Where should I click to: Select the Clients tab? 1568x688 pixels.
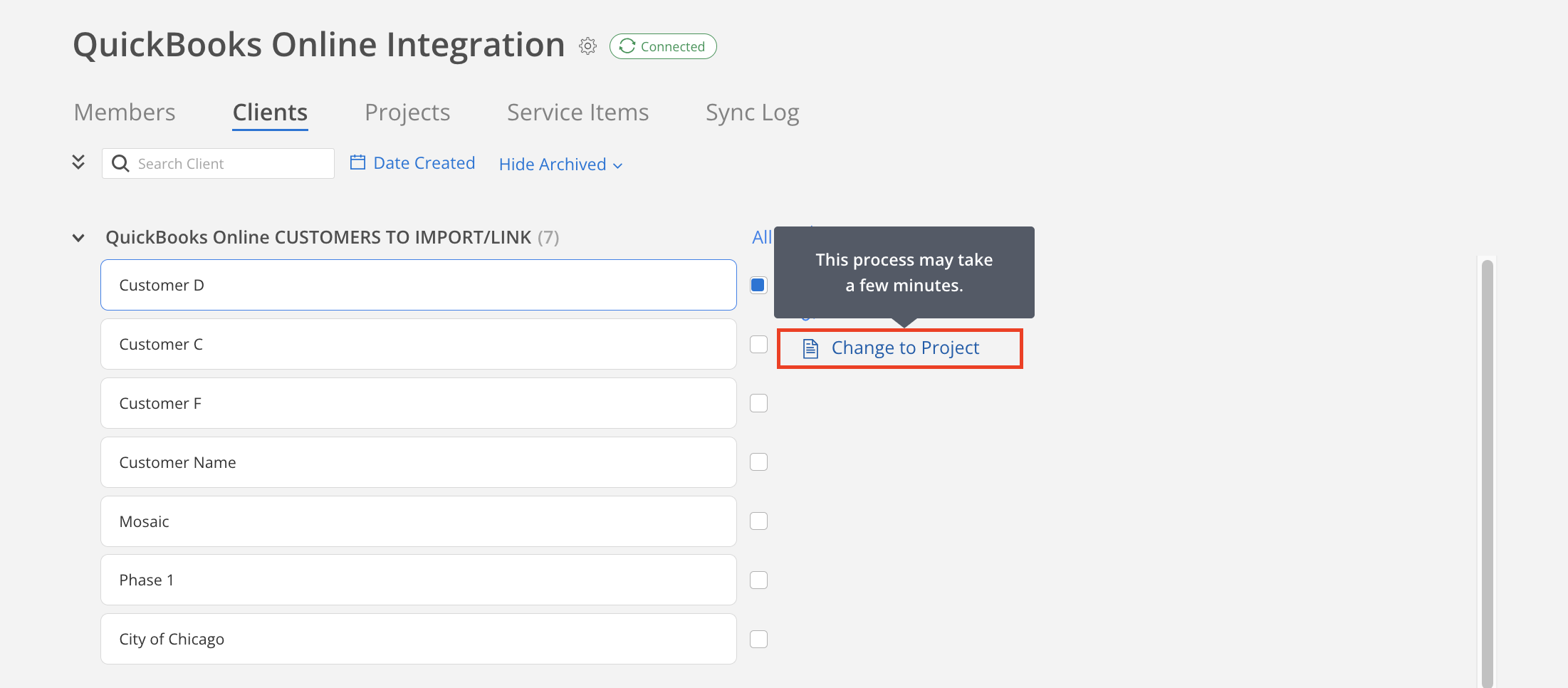[x=270, y=113]
